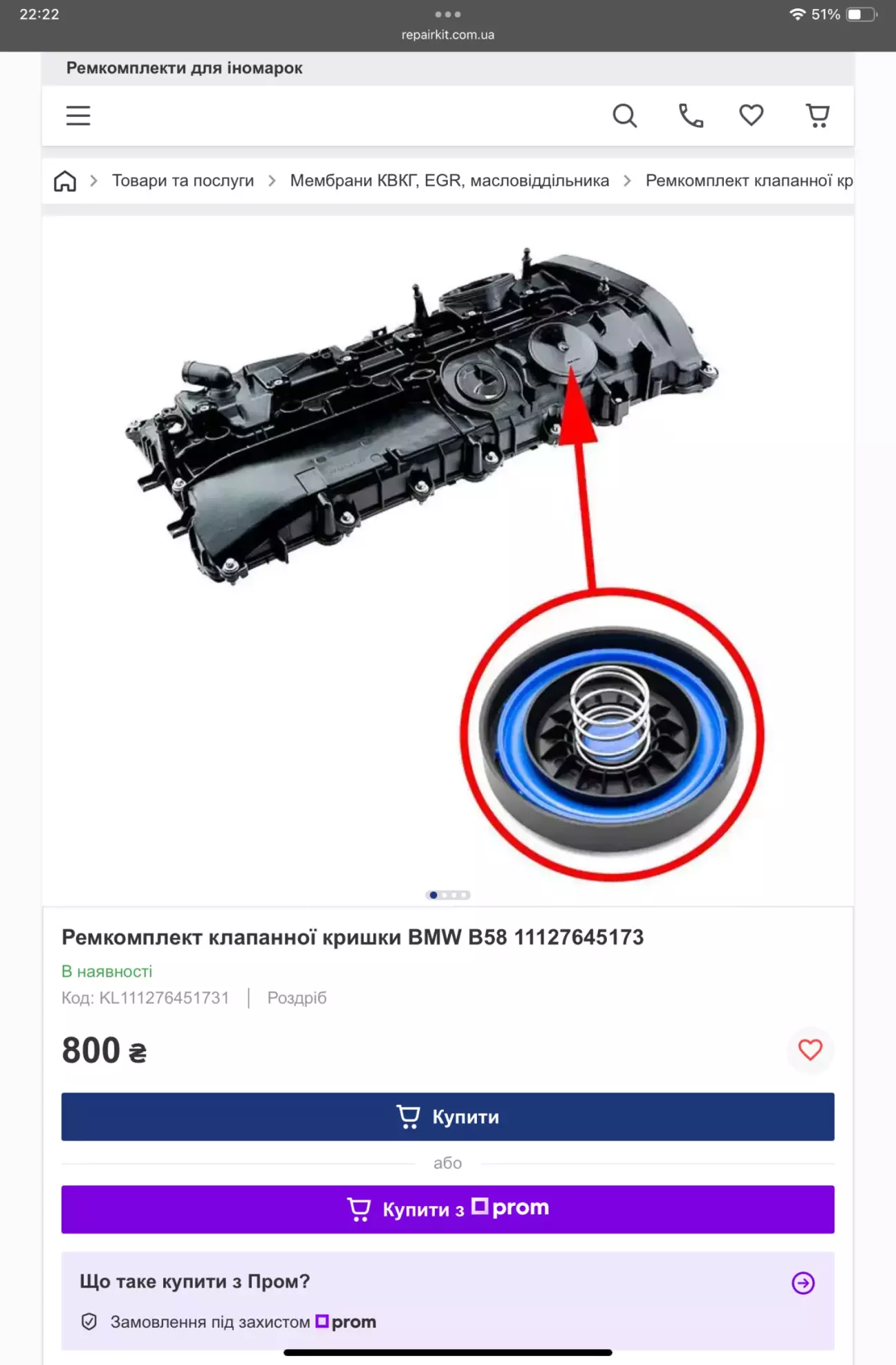Click the Купити button

(x=448, y=1117)
